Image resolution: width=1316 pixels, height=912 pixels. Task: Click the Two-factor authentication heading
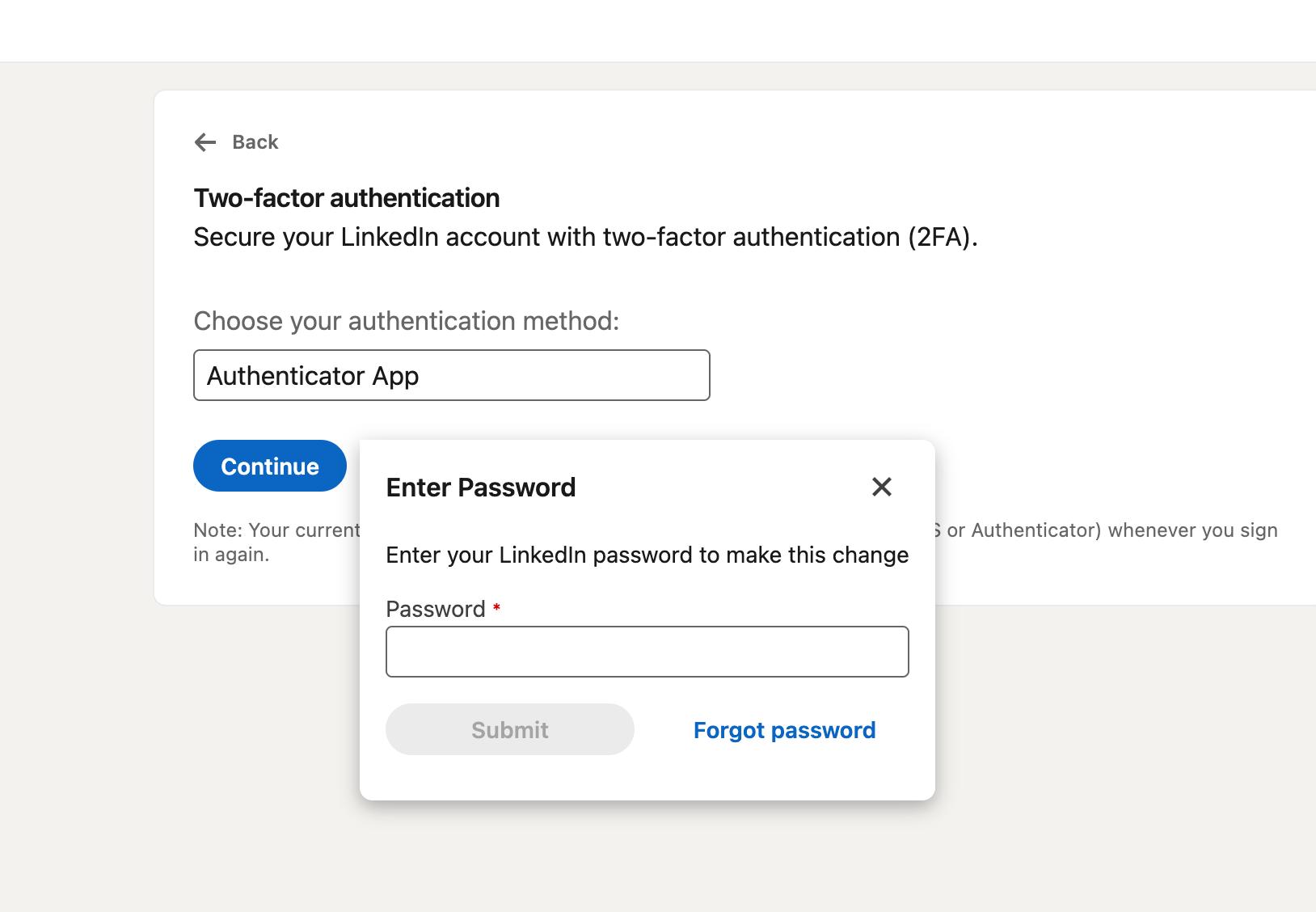click(345, 197)
